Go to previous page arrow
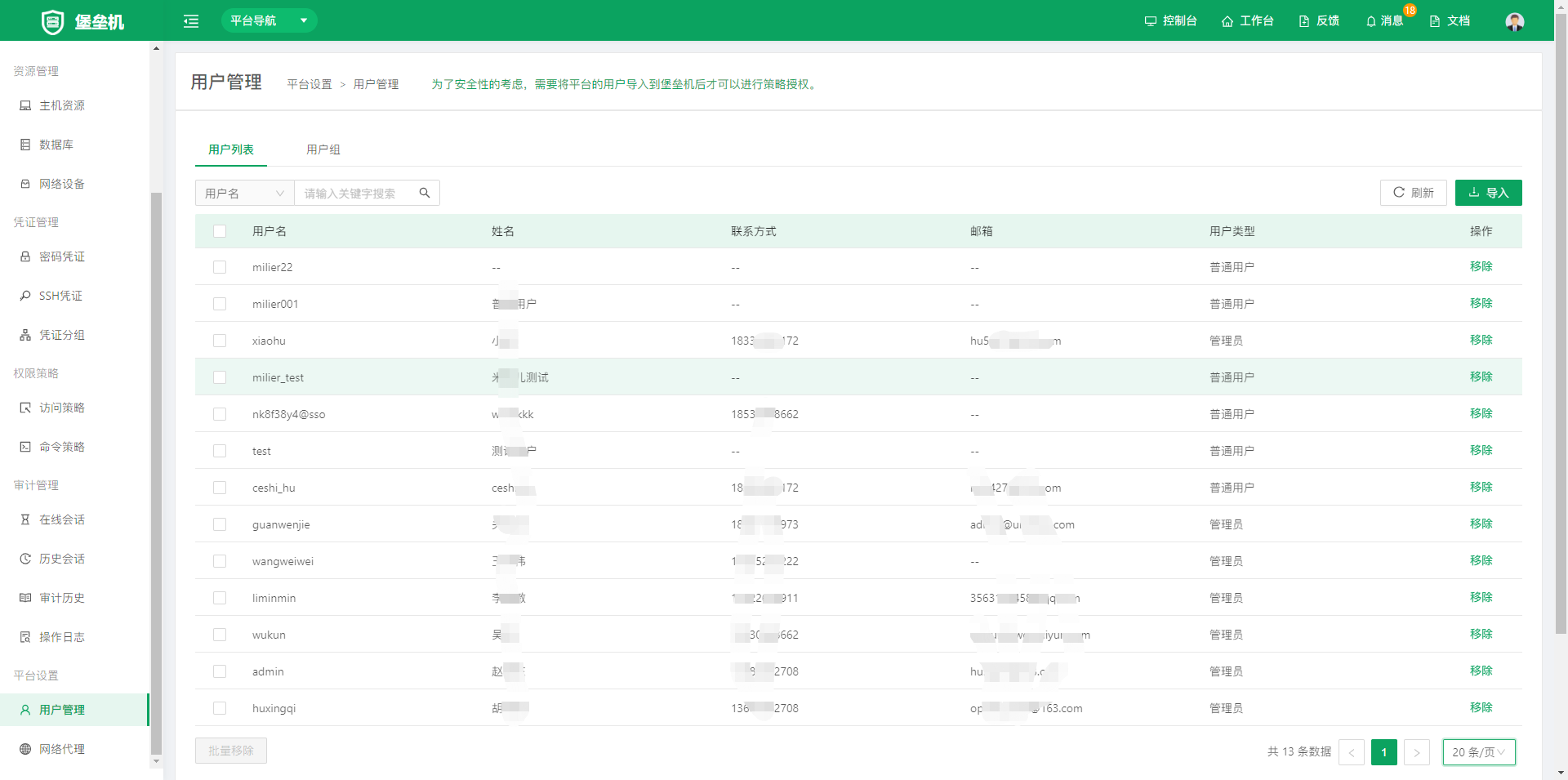The image size is (1568, 780). pyautogui.click(x=1352, y=752)
